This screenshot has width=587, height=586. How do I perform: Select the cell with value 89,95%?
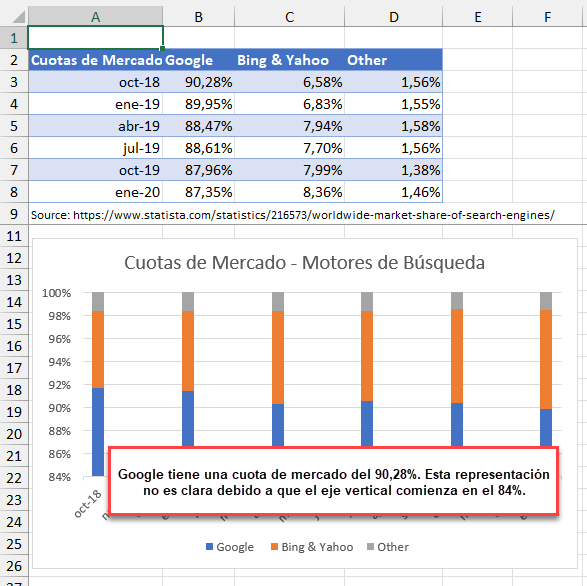click(x=198, y=104)
